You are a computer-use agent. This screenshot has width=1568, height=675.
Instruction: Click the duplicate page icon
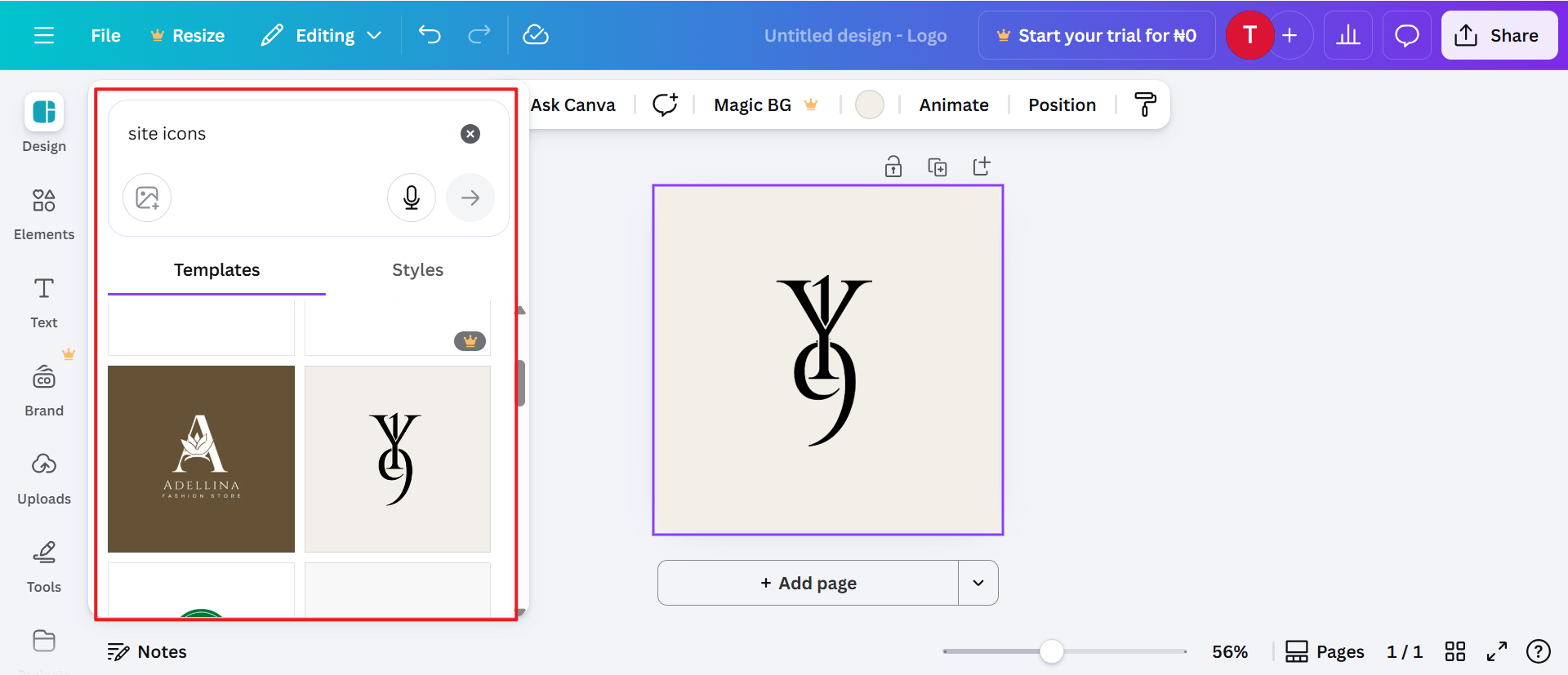938,167
